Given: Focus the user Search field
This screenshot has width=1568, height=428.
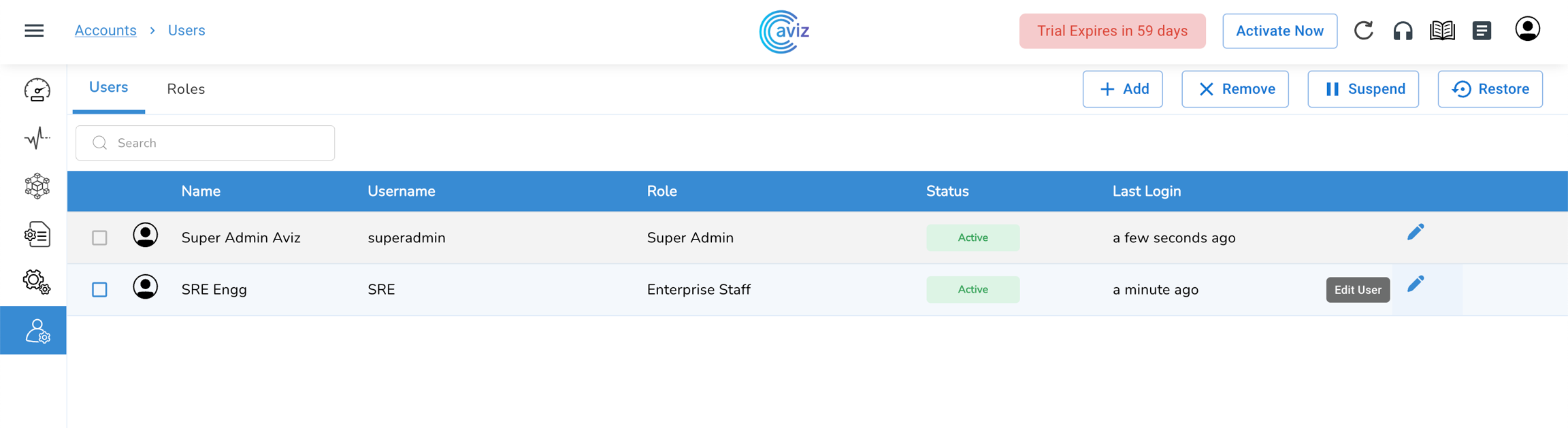Looking at the screenshot, I should 211,143.
